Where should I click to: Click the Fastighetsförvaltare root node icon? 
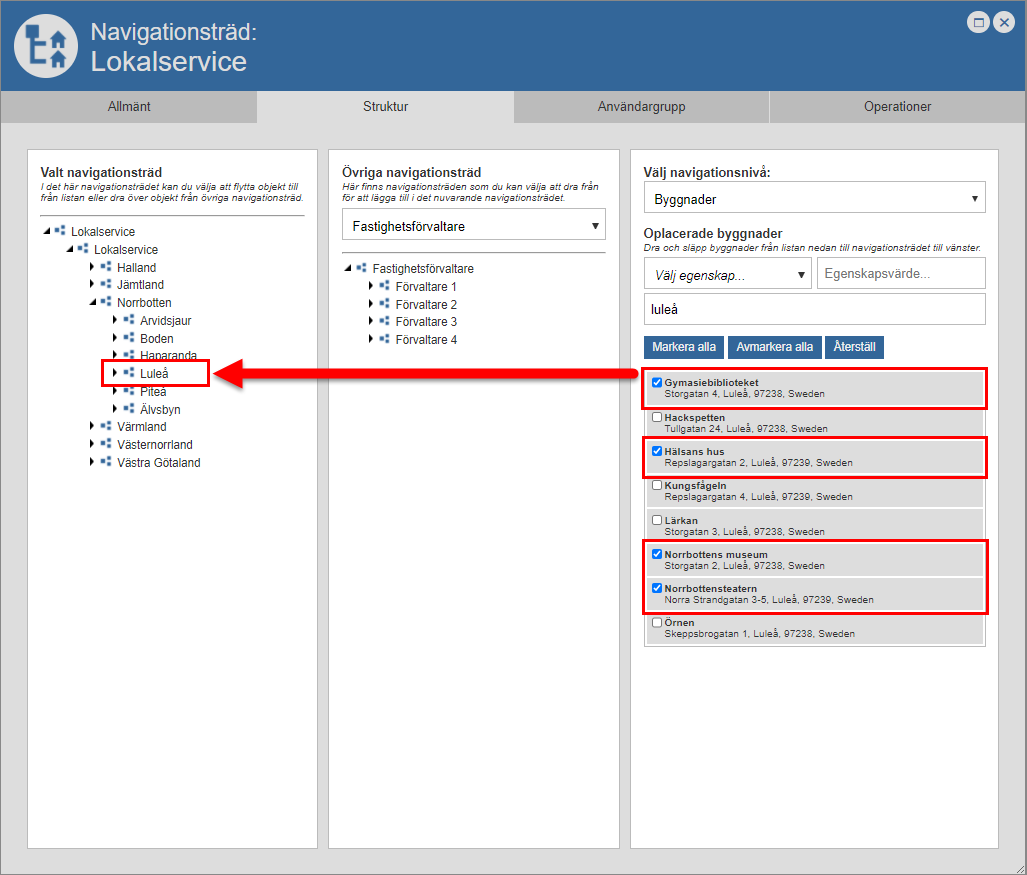click(x=361, y=268)
